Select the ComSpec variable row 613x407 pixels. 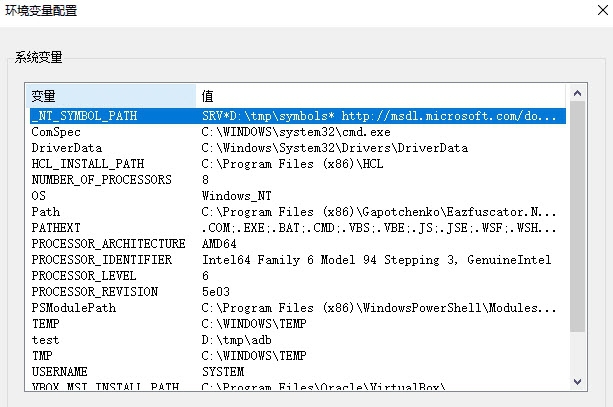[56, 132]
